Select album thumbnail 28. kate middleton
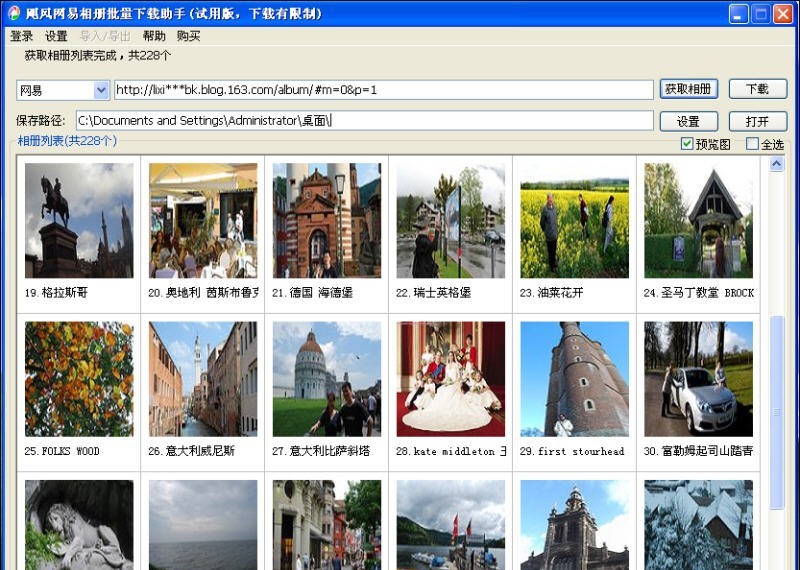Image resolution: width=800 pixels, height=570 pixels. click(x=451, y=379)
